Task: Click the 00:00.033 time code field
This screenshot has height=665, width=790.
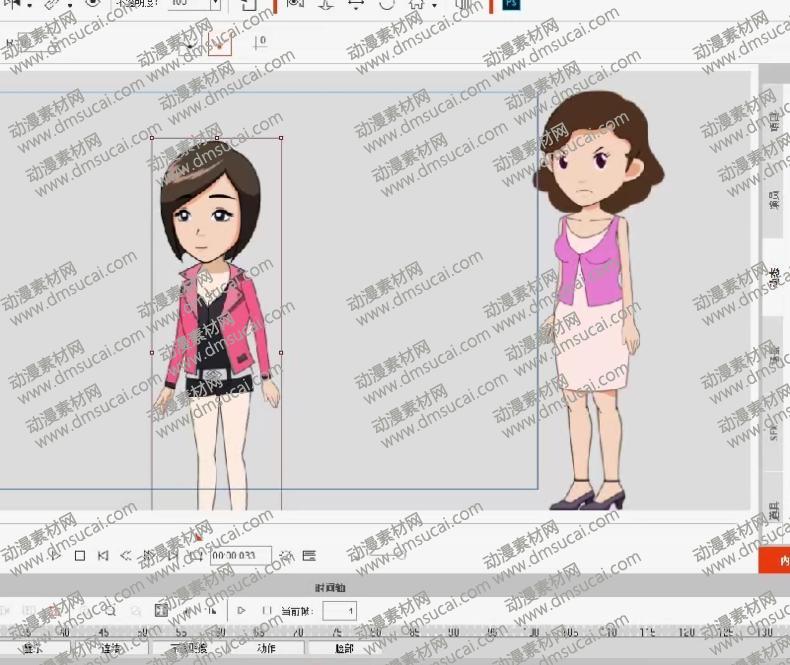Action: tap(240, 556)
